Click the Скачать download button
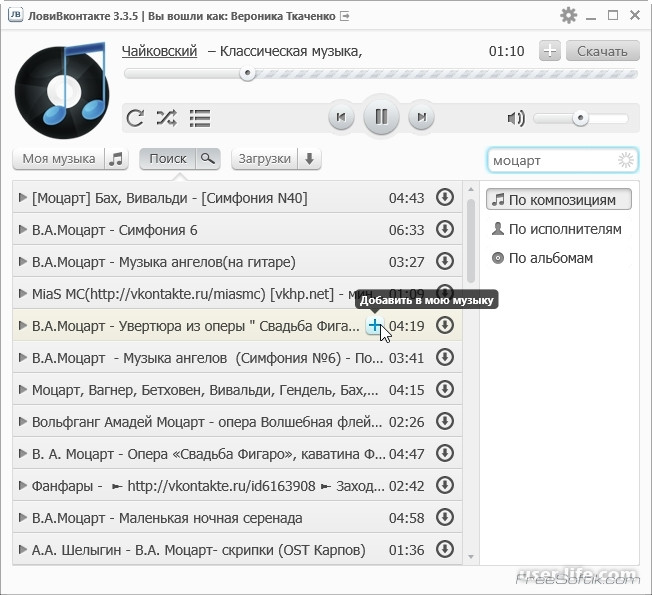652x595 pixels. click(602, 51)
